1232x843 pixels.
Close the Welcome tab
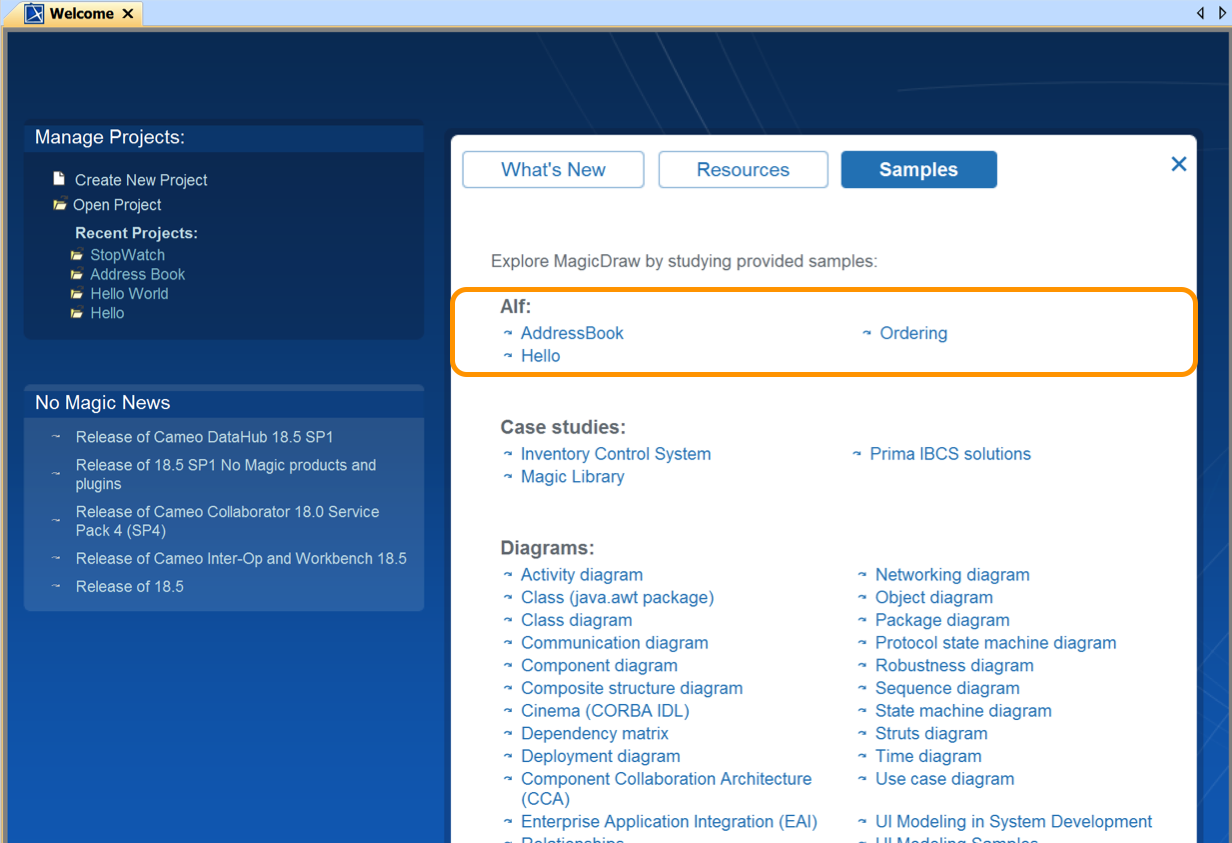pyautogui.click(x=127, y=14)
